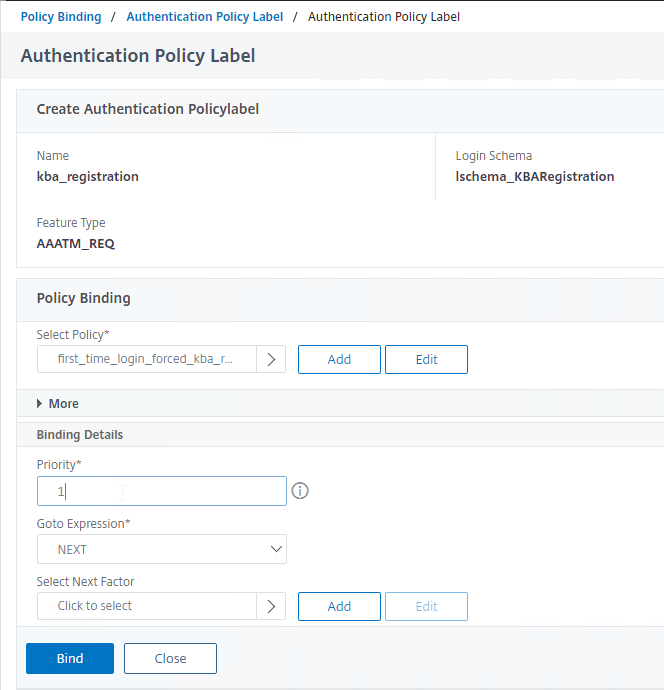
Task: Click Edit button next to Select Policy
Action: (x=426, y=360)
